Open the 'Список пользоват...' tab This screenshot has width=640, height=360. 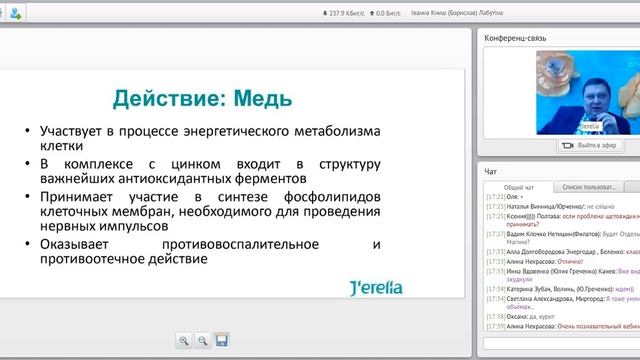[x=589, y=187]
